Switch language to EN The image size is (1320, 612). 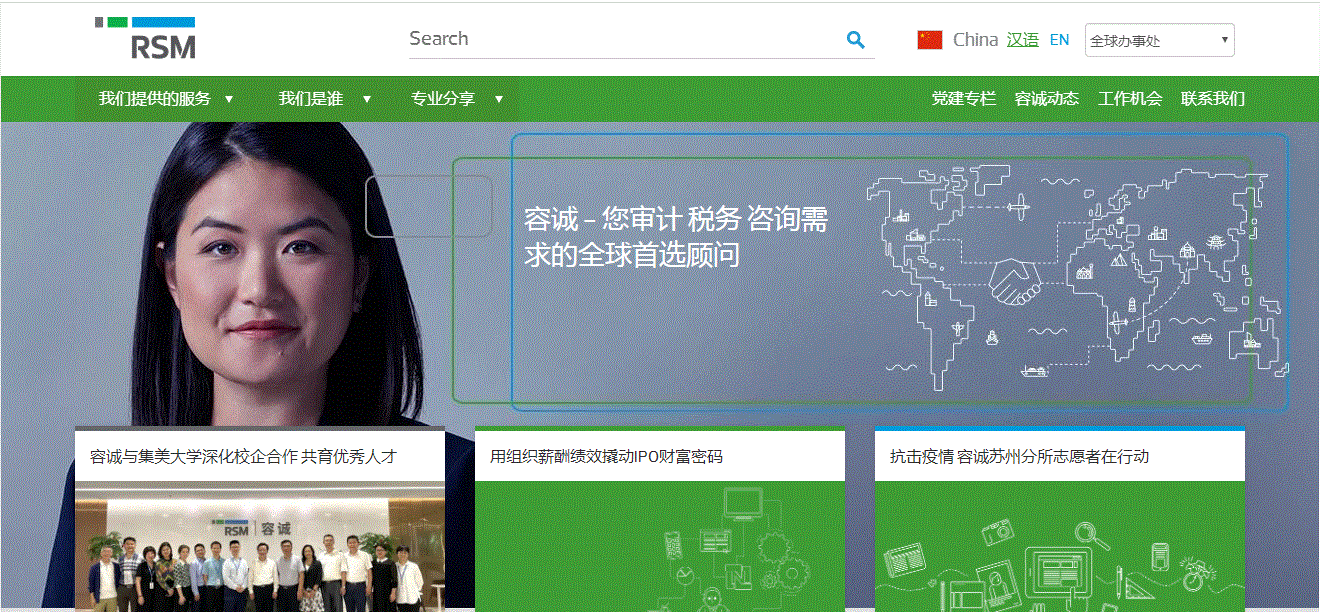1059,40
